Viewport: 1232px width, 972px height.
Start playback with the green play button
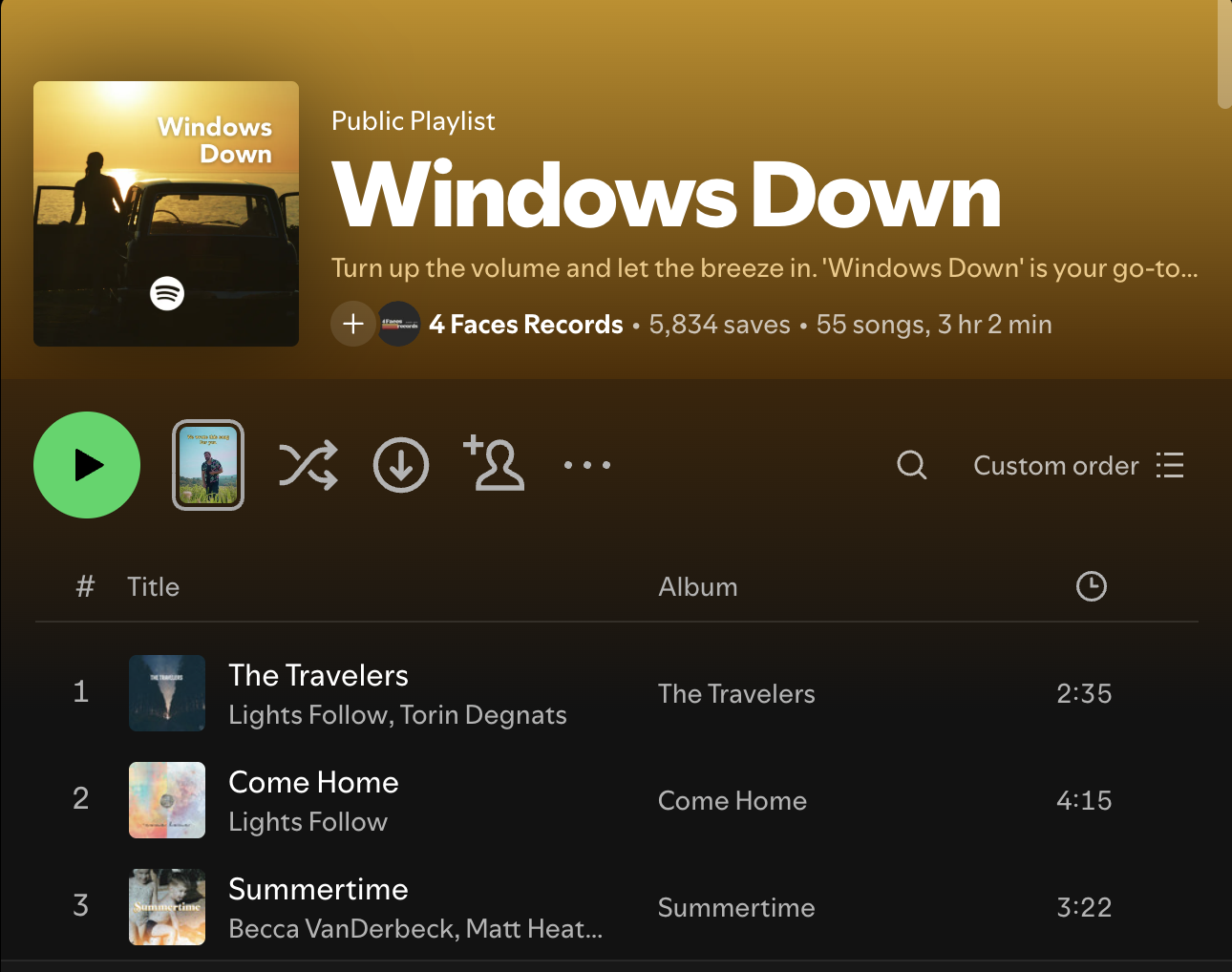point(87,465)
